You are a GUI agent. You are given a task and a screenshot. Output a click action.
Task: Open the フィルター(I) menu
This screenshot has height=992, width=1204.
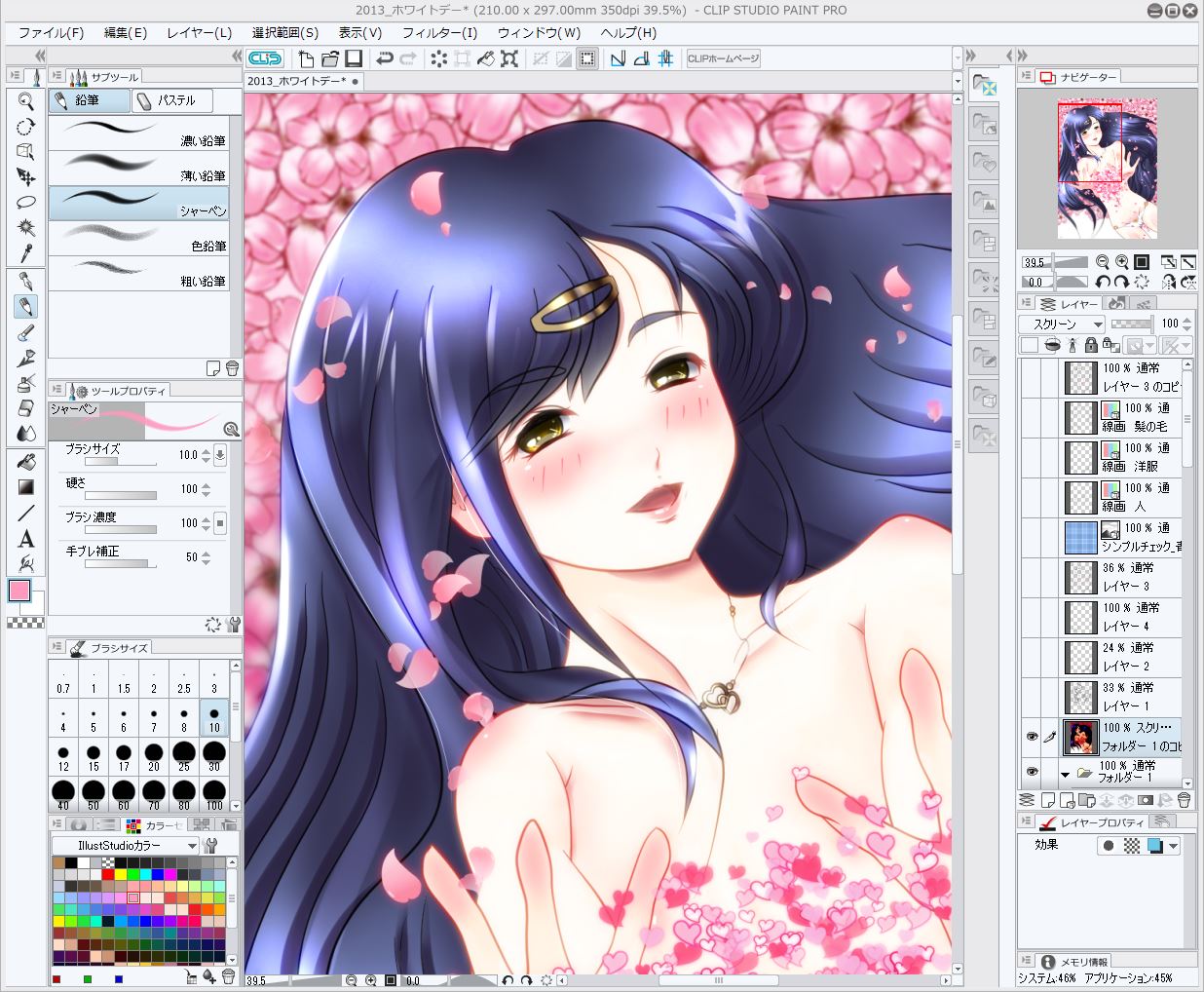click(x=439, y=32)
